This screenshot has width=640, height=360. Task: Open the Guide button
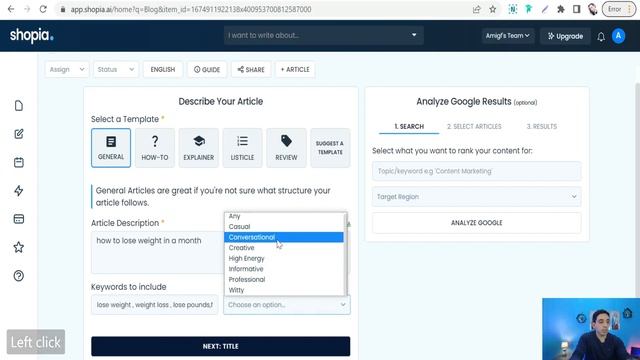(x=207, y=69)
